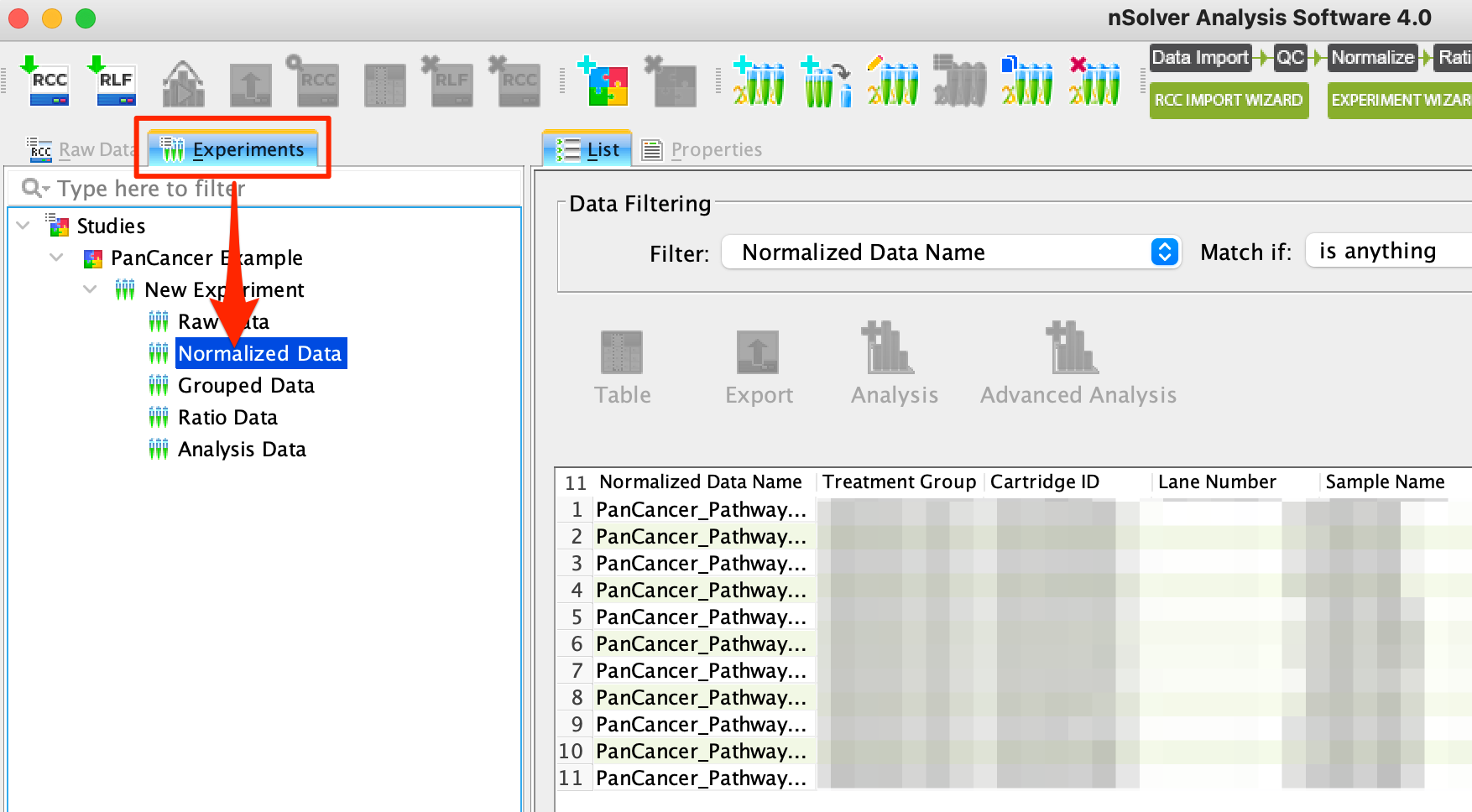Click the import RCC files icon

(48, 82)
